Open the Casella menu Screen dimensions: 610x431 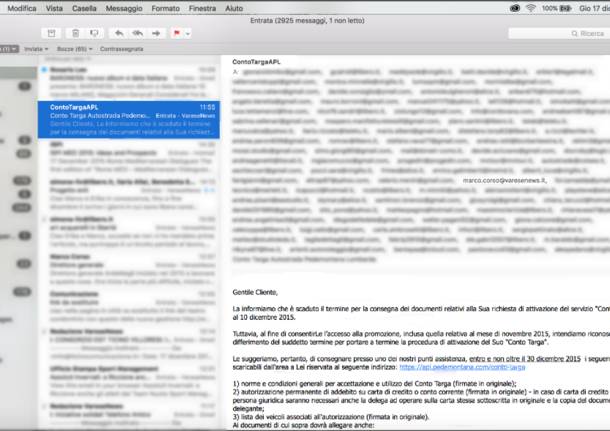click(x=84, y=8)
